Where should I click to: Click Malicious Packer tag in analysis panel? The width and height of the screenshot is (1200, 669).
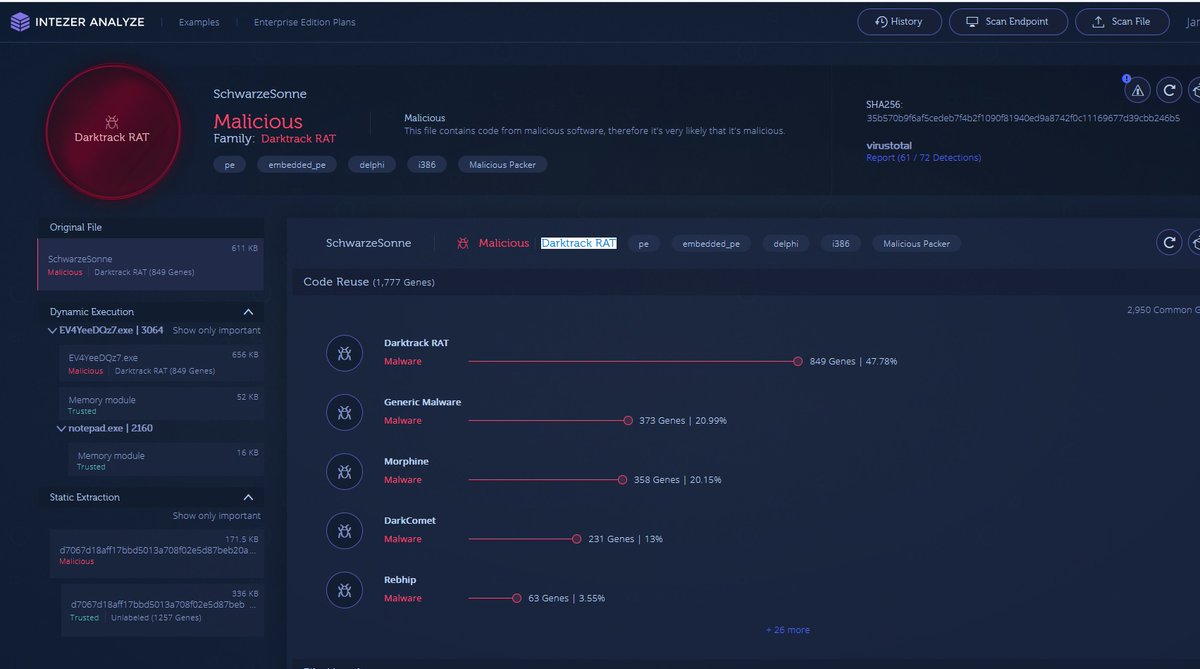click(917, 243)
